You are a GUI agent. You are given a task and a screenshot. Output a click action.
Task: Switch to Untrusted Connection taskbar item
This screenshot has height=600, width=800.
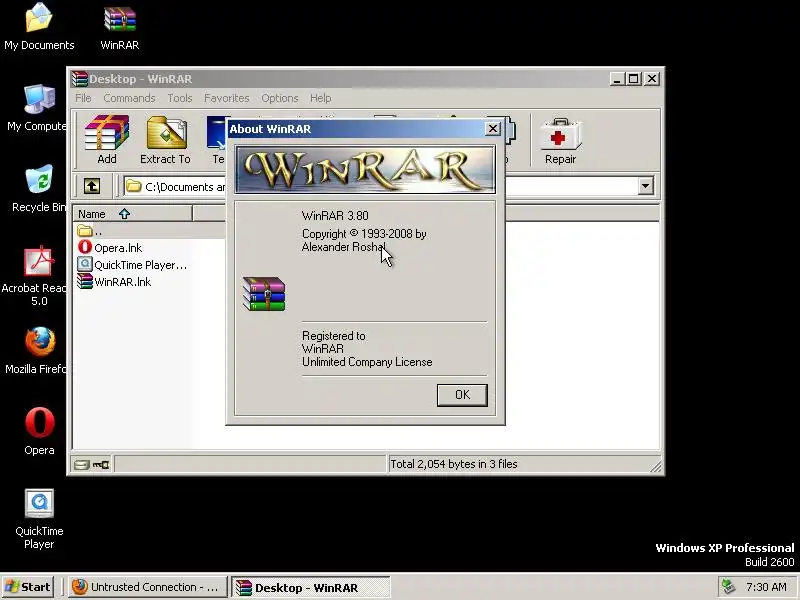[147, 587]
